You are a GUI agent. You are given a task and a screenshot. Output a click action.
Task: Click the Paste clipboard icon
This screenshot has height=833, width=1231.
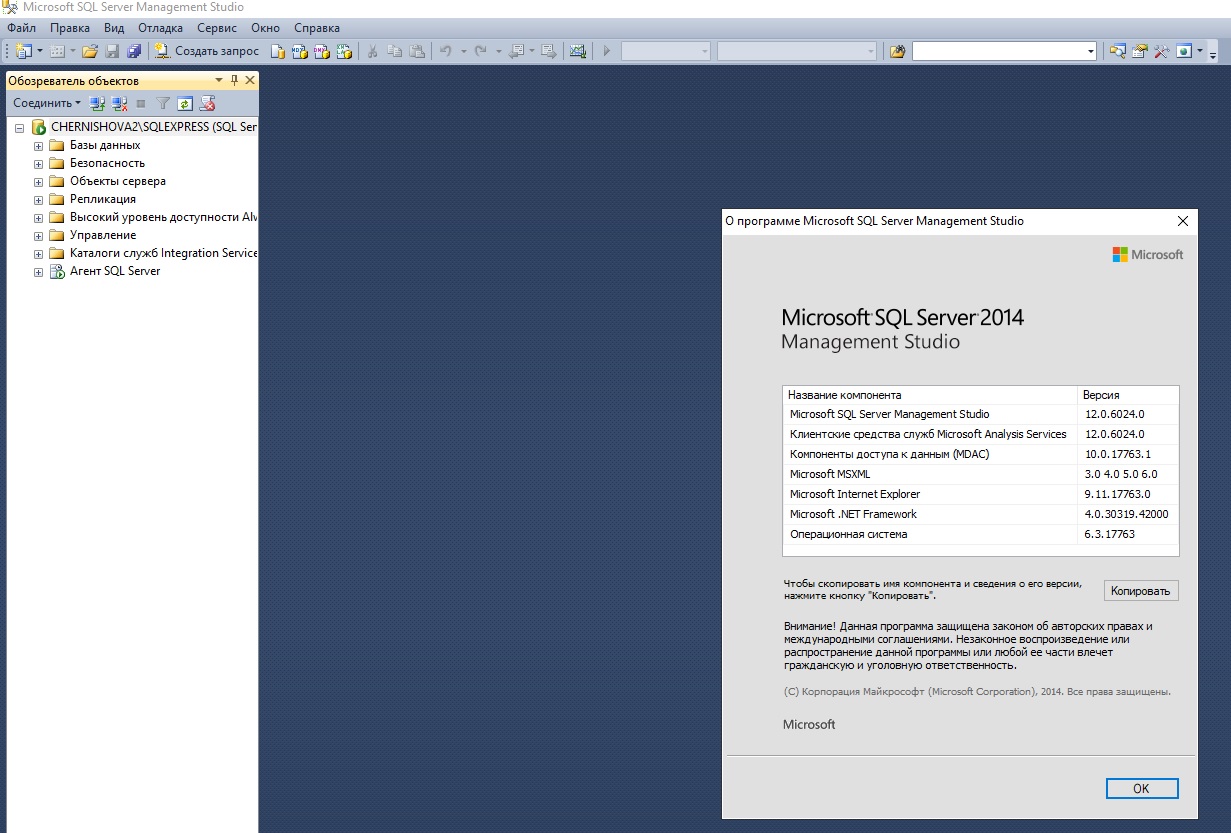click(417, 51)
